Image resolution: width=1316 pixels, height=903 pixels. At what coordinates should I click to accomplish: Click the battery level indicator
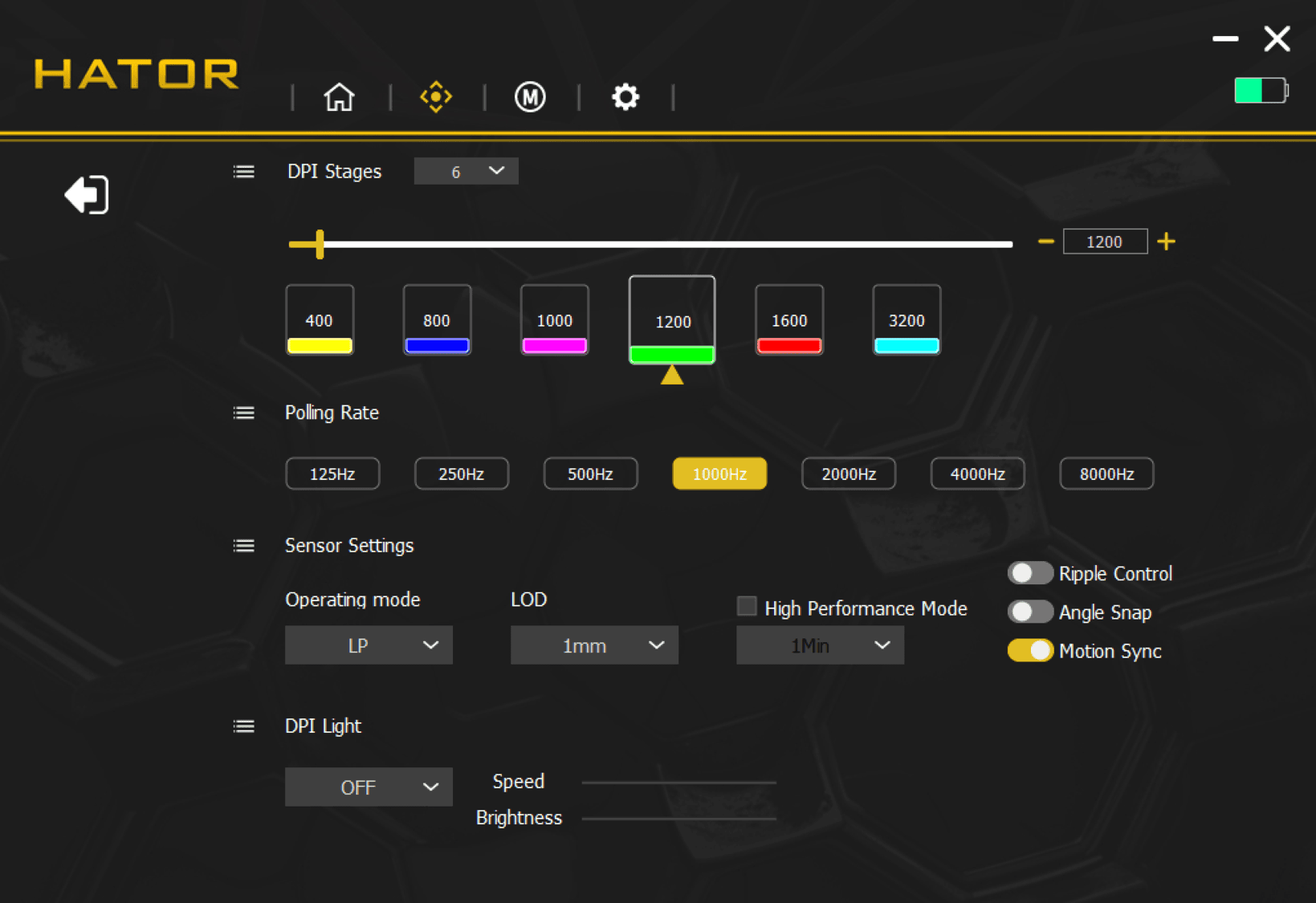pos(1260,91)
